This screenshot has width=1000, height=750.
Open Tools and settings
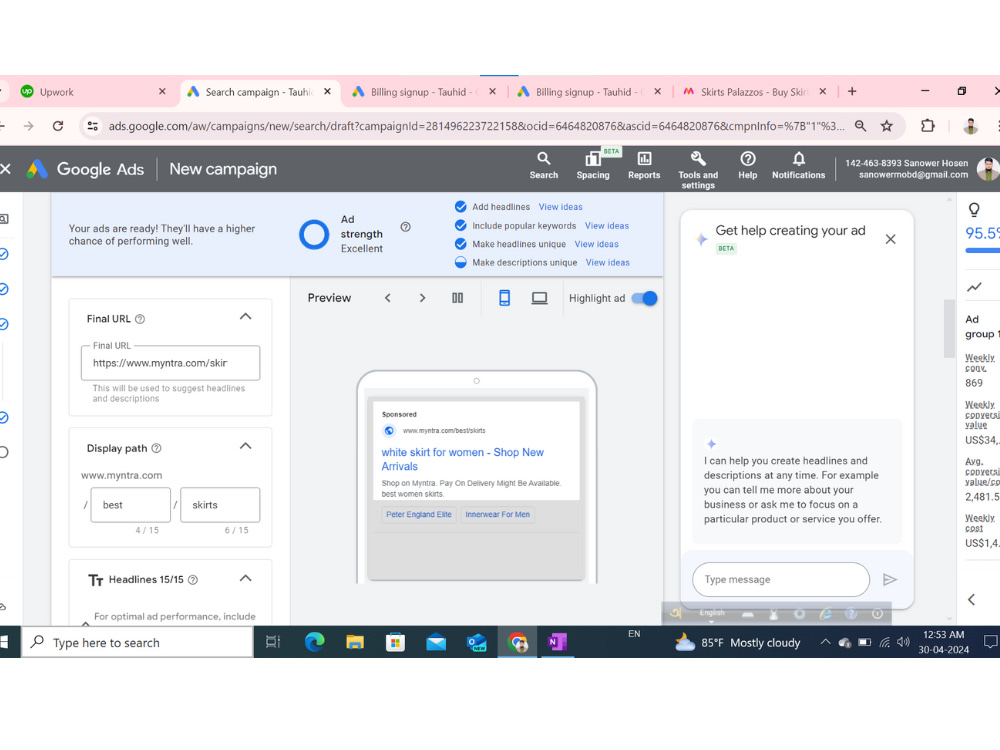click(698, 170)
